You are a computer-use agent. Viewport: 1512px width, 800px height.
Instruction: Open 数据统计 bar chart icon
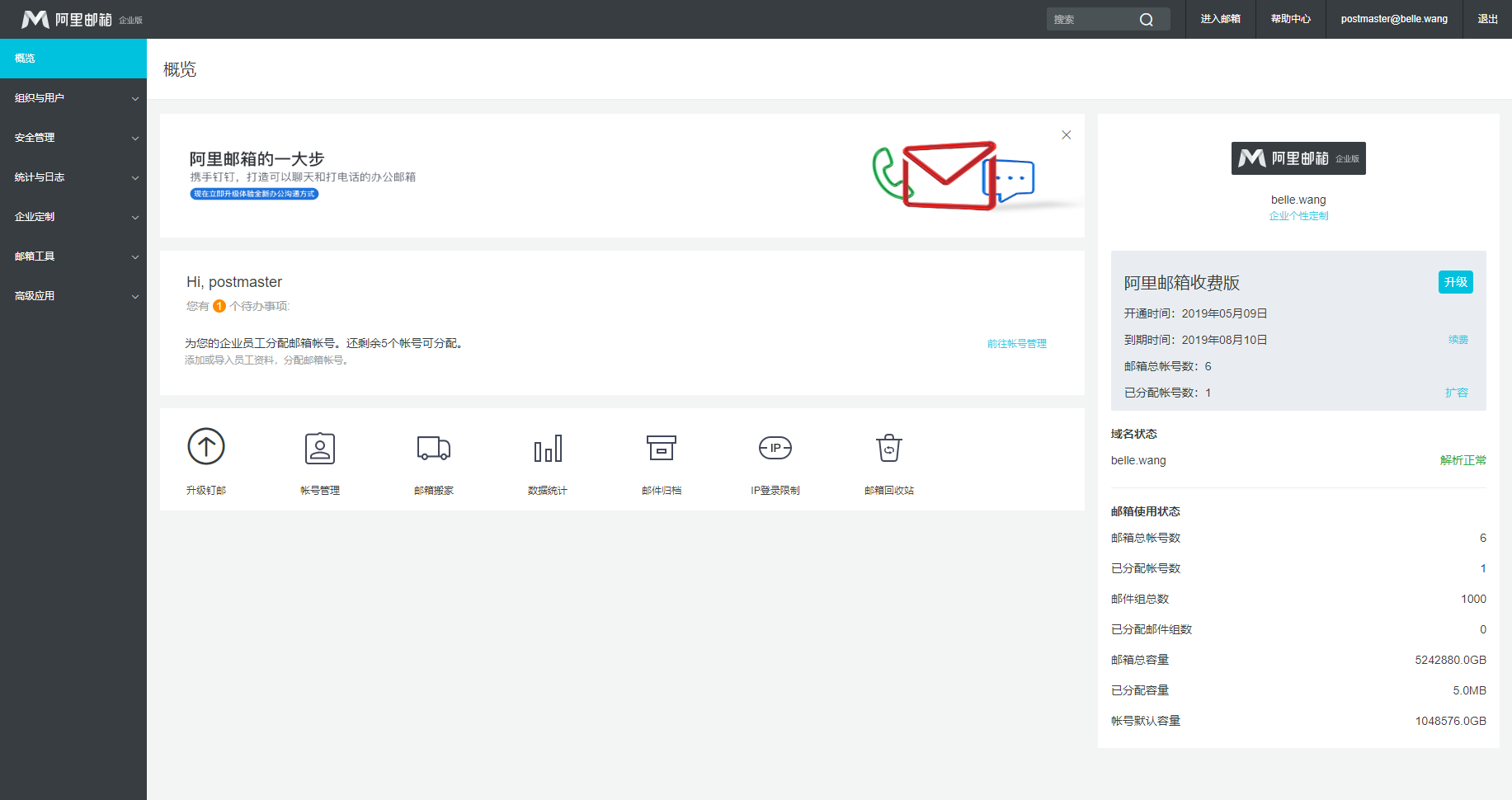548,448
